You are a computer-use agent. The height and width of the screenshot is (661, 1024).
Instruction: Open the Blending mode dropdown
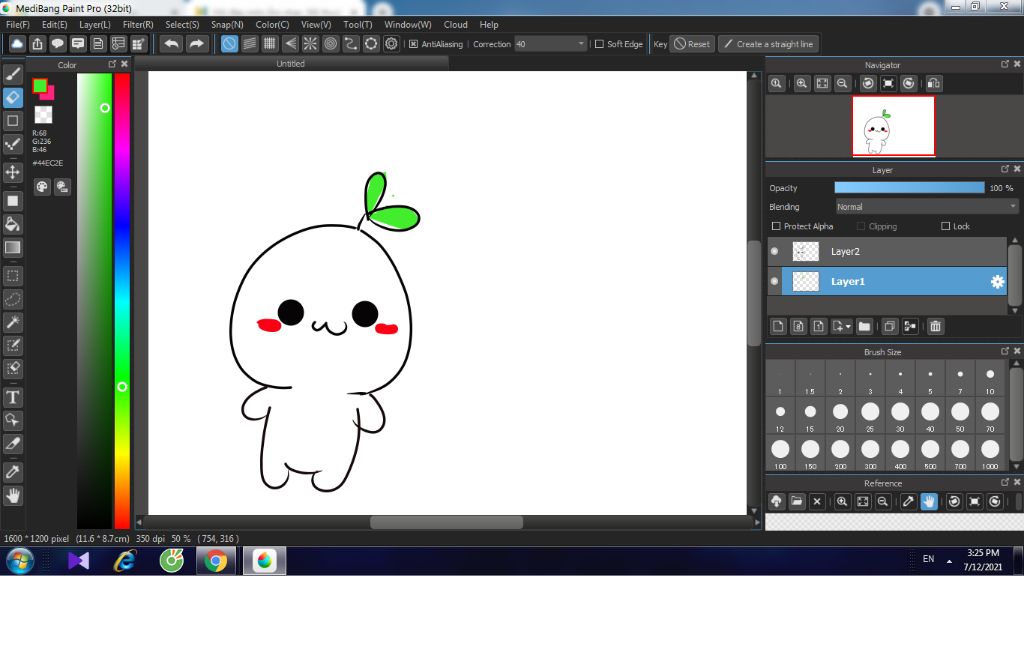pyautogui.click(x=926, y=207)
